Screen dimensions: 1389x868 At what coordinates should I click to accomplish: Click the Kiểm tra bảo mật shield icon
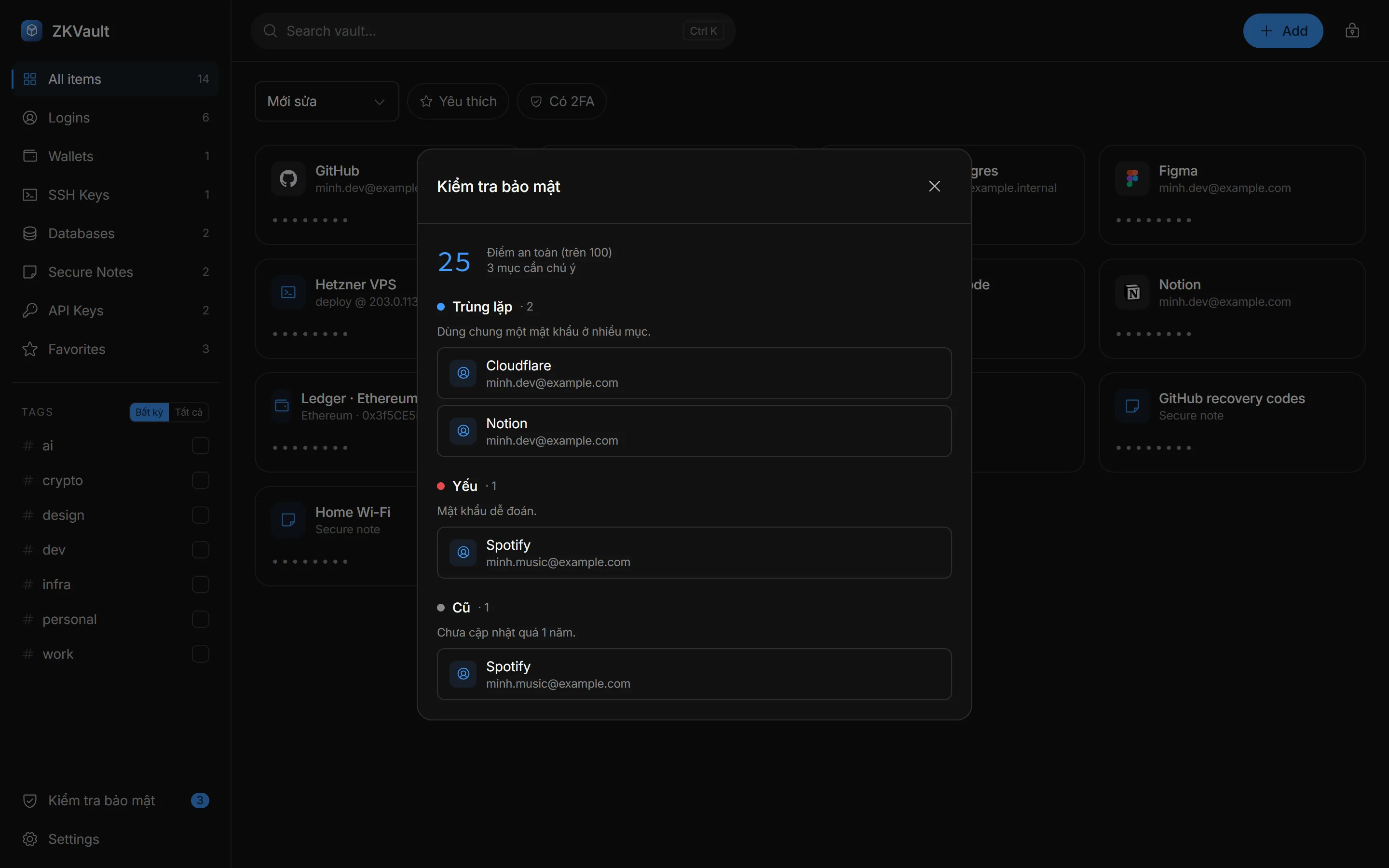[x=30, y=800]
